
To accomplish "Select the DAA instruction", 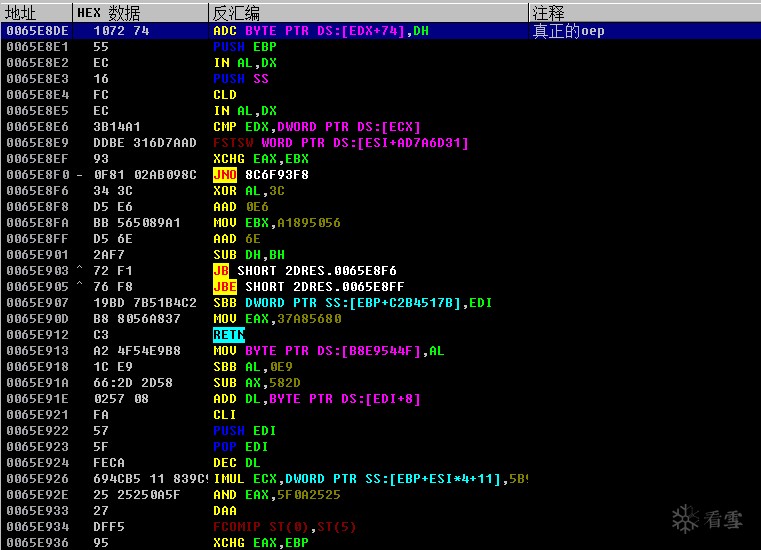I will click(225, 511).
